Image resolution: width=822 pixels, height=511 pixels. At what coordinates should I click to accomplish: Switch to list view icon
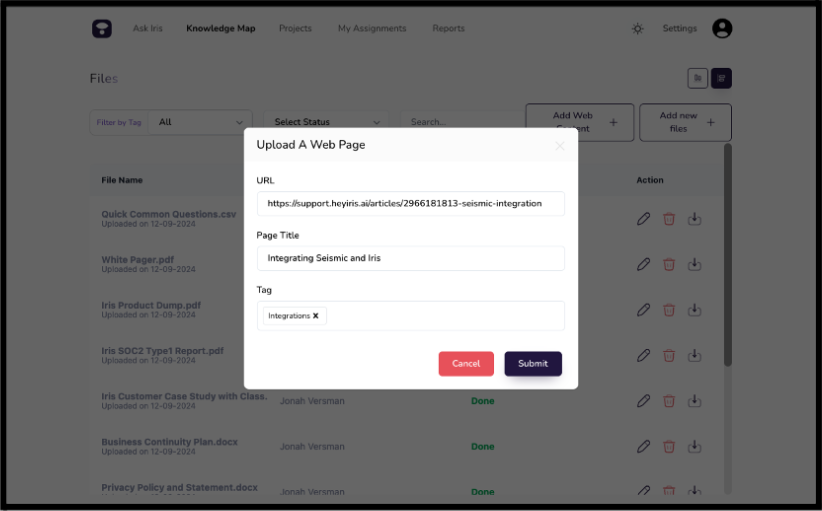coord(721,79)
